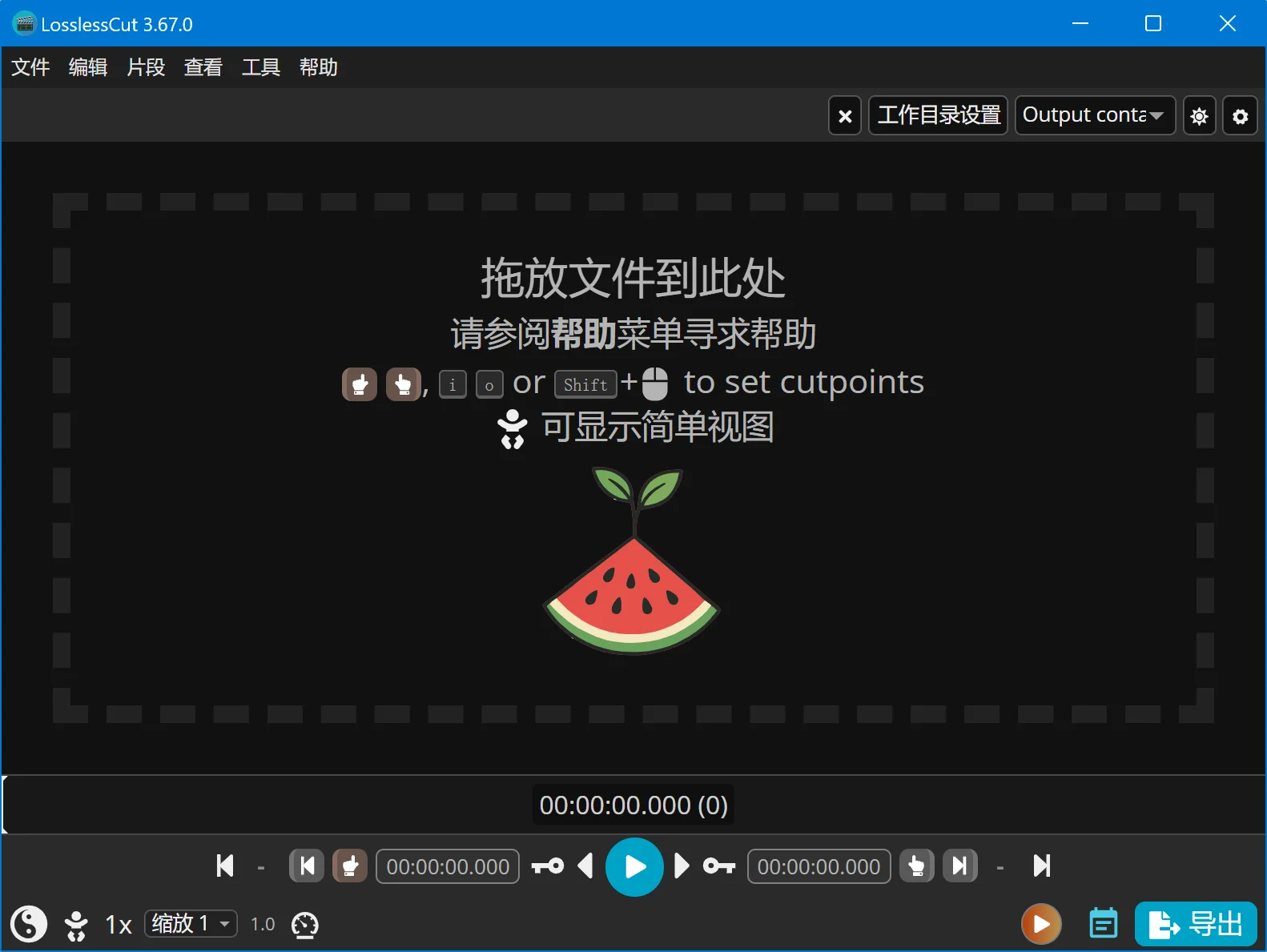Open settings gear icon in top toolbar
1267x952 pixels.
[x=1240, y=116]
